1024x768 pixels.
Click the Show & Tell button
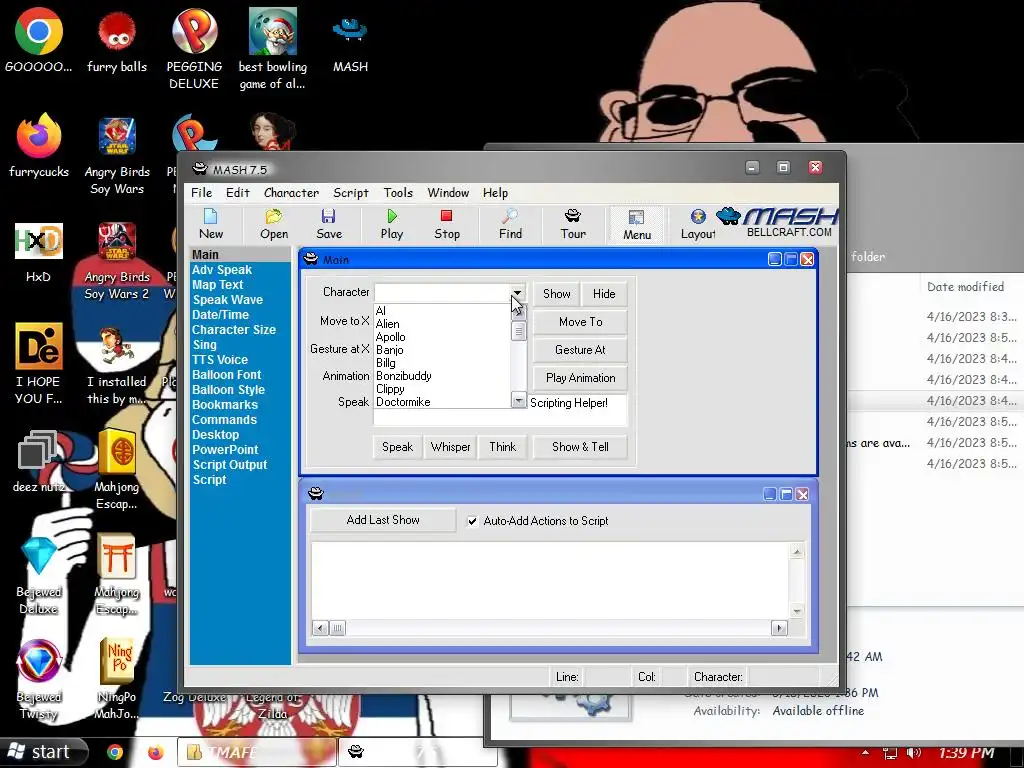click(x=580, y=447)
